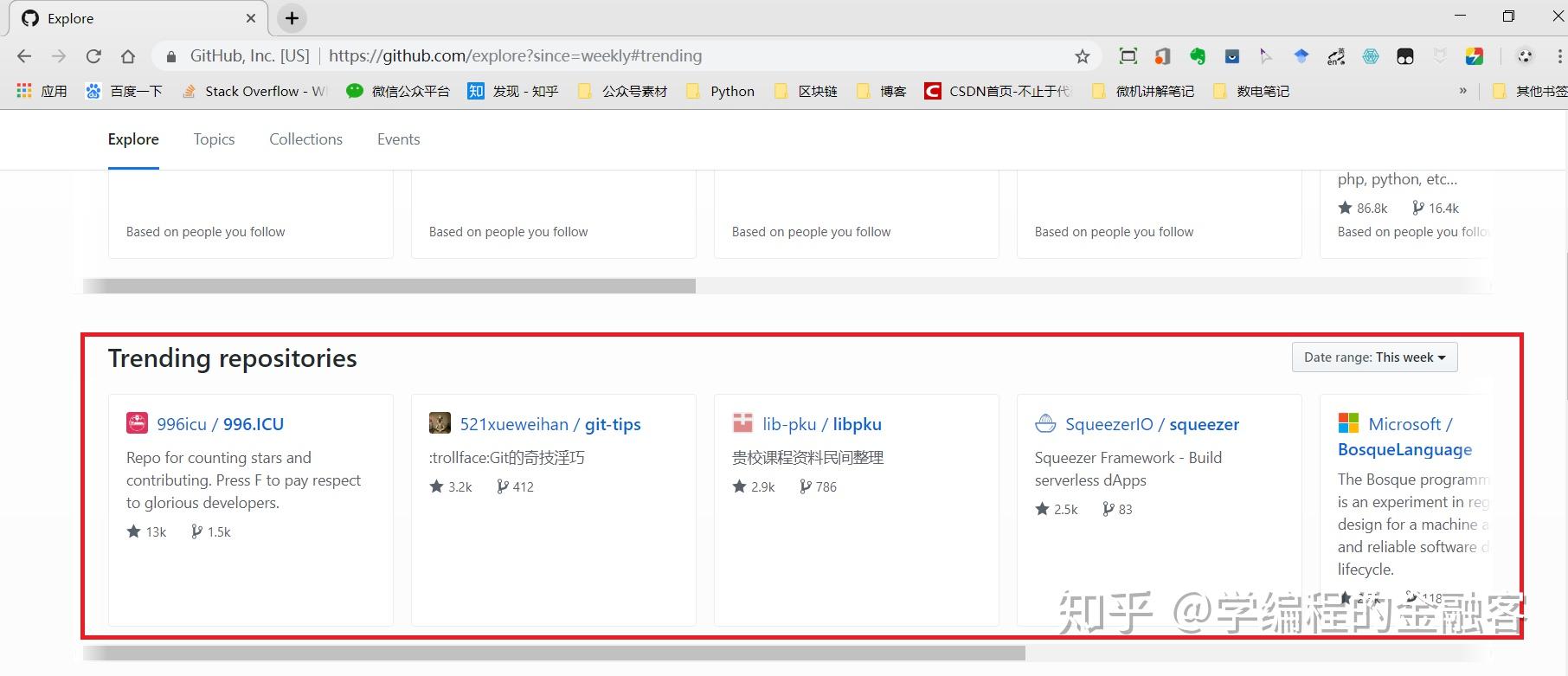Viewport: 1568px width, 676px height.
Task: Click the 996icu repository avatar
Action: [x=137, y=423]
